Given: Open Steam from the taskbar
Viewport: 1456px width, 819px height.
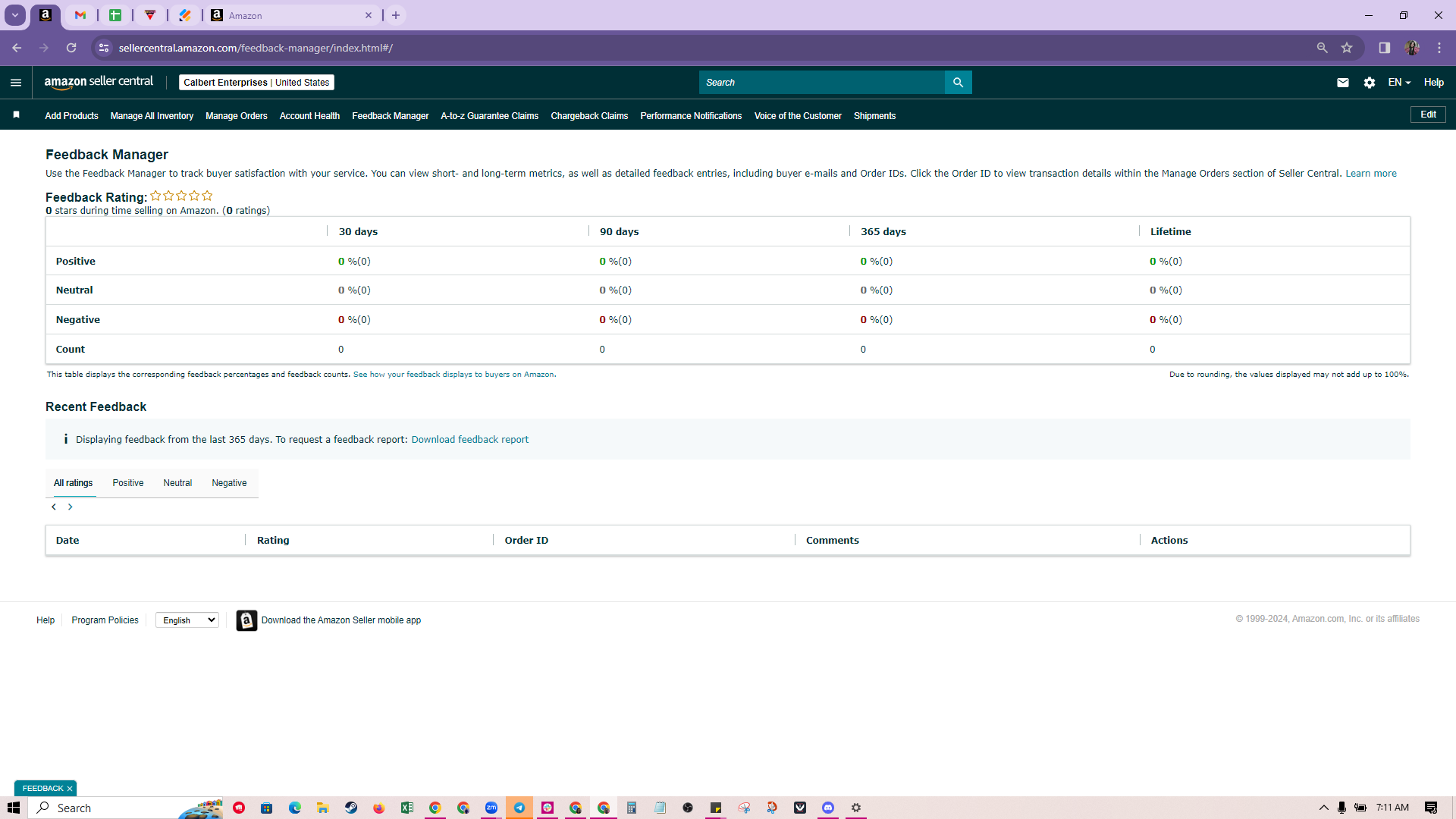Looking at the screenshot, I should (351, 808).
